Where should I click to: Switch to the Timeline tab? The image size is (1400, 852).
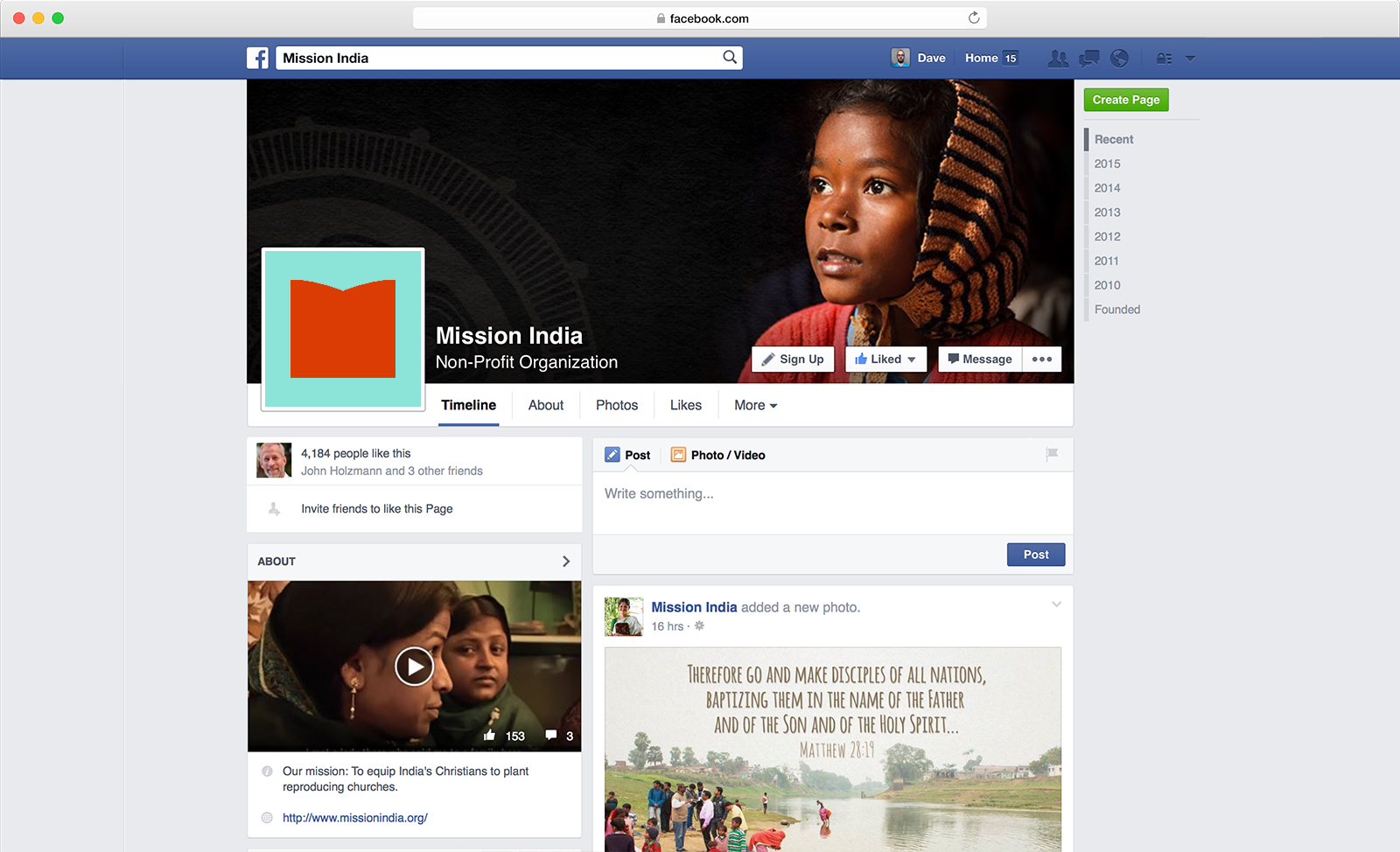[x=468, y=405]
